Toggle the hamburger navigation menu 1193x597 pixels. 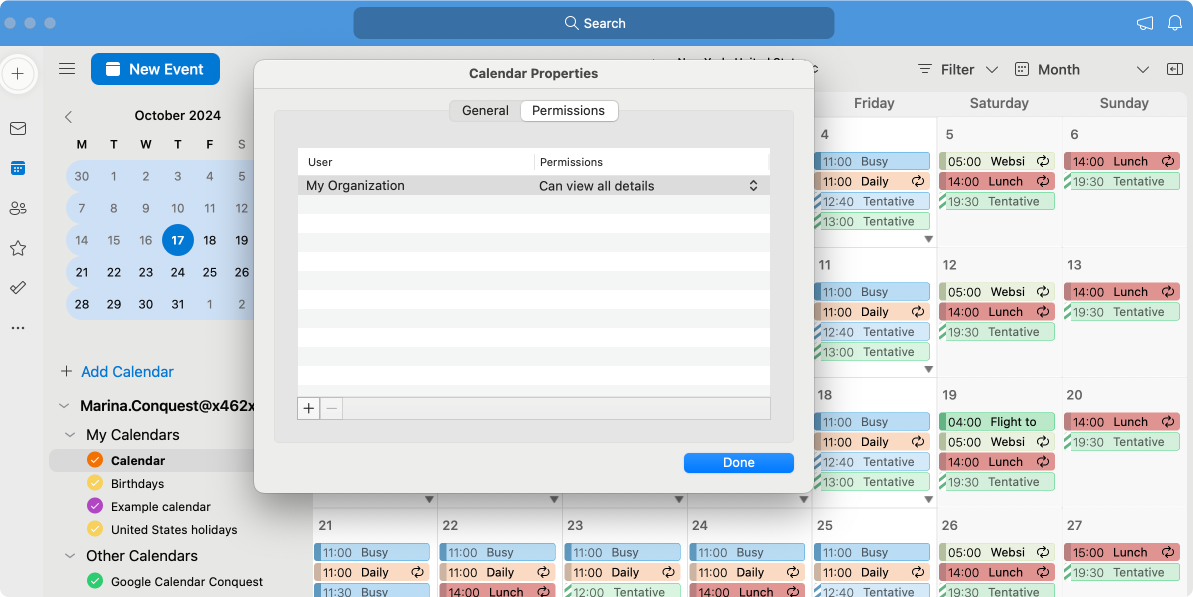pos(67,69)
